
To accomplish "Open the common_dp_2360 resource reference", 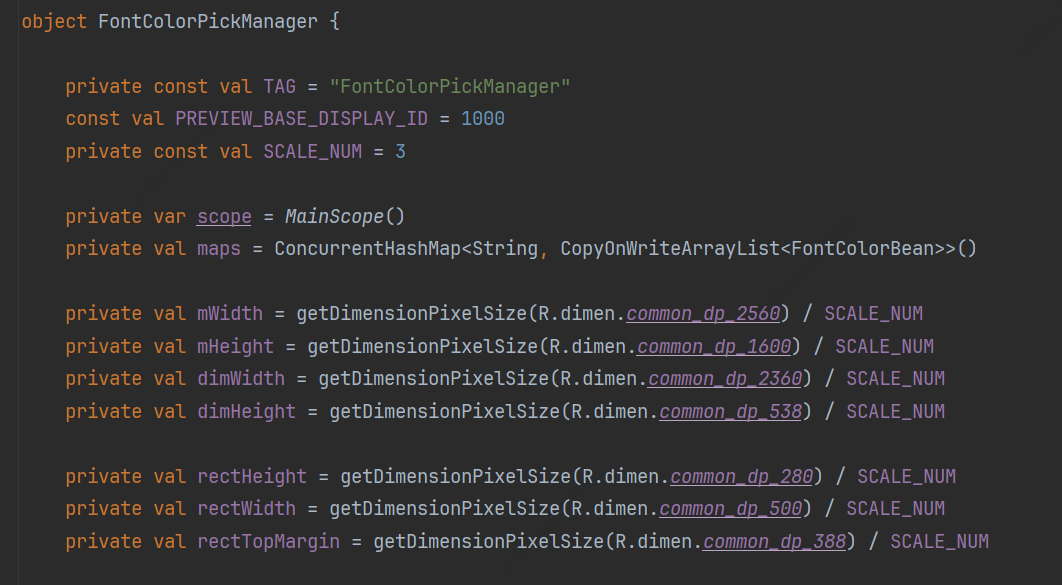I will pyautogui.click(x=724, y=379).
